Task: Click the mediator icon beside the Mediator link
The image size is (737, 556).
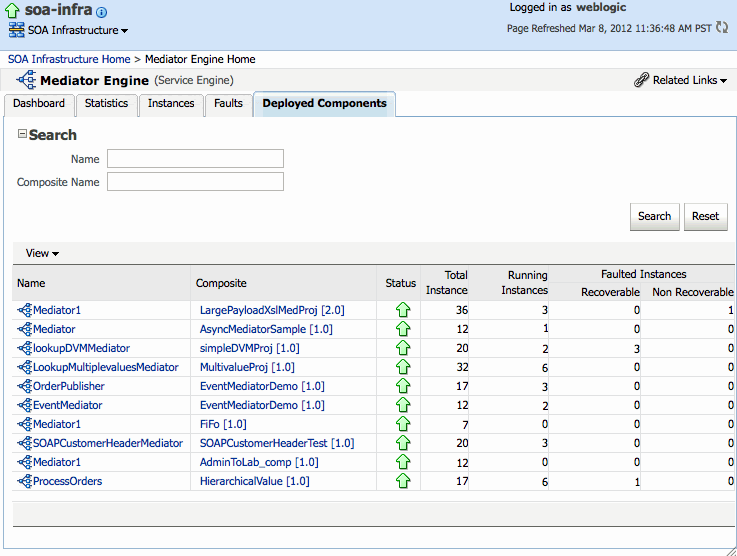Action: pyautogui.click(x=24, y=329)
